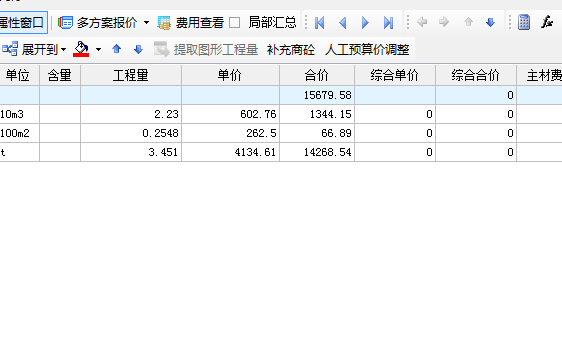The width and height of the screenshot is (562, 363).
Task: Click the fx formula icon
Action: [547, 22]
